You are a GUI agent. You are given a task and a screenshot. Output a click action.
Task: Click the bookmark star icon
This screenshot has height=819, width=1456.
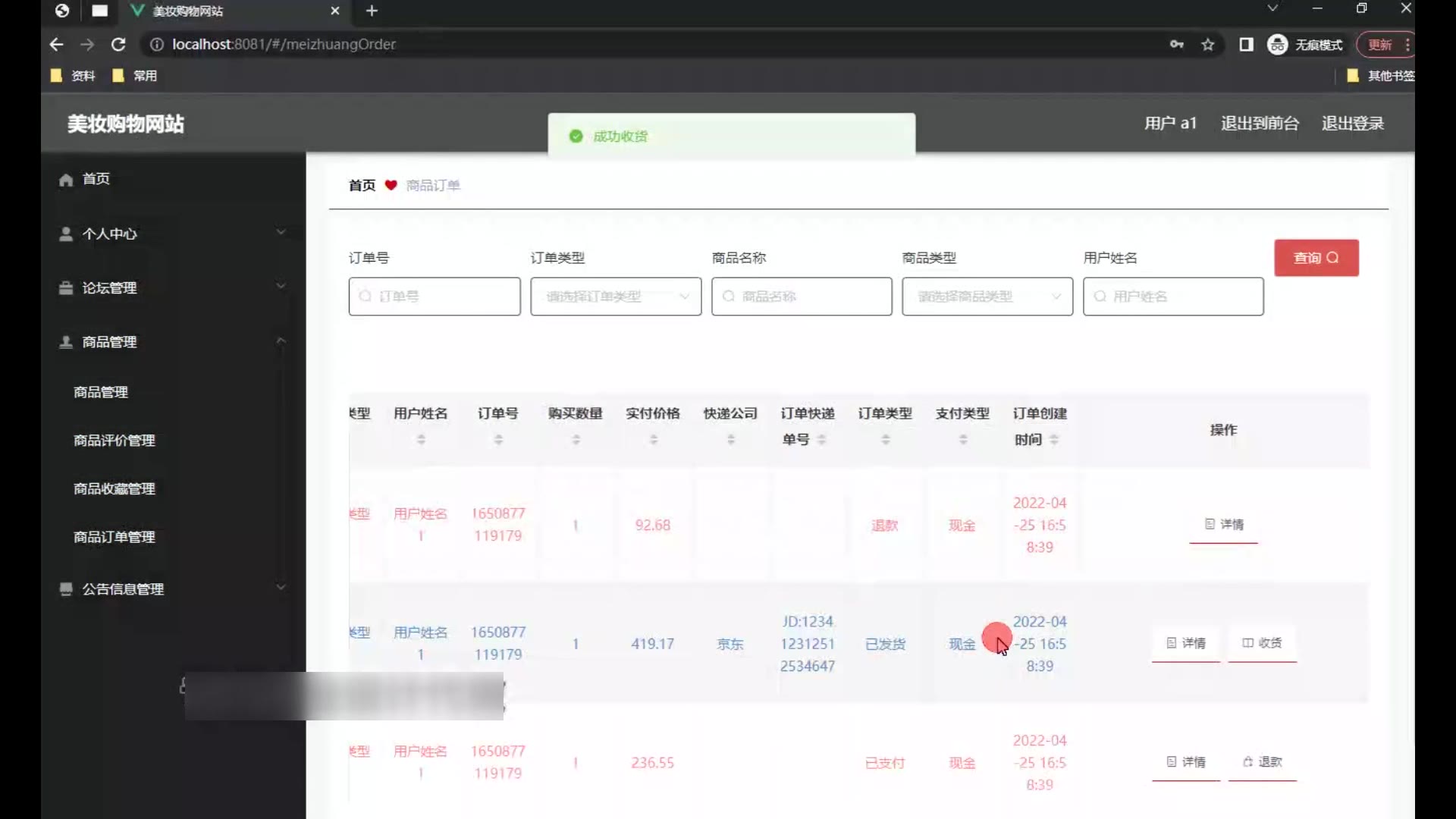pos(1208,45)
